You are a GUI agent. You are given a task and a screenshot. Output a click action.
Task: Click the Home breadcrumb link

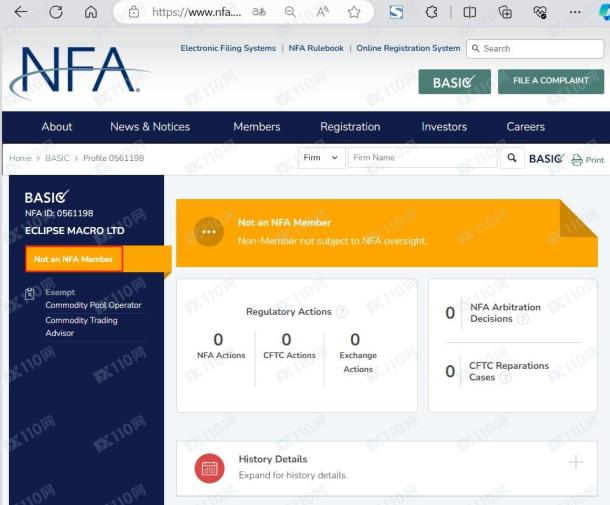tap(20, 158)
